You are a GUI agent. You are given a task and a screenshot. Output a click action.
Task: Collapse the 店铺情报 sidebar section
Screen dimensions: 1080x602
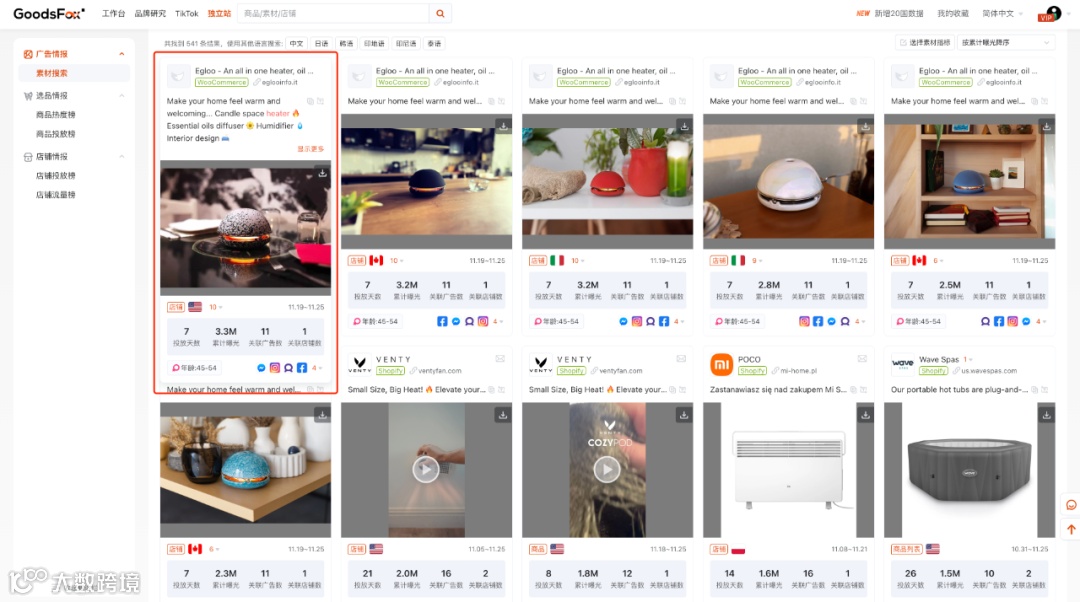click(x=122, y=156)
